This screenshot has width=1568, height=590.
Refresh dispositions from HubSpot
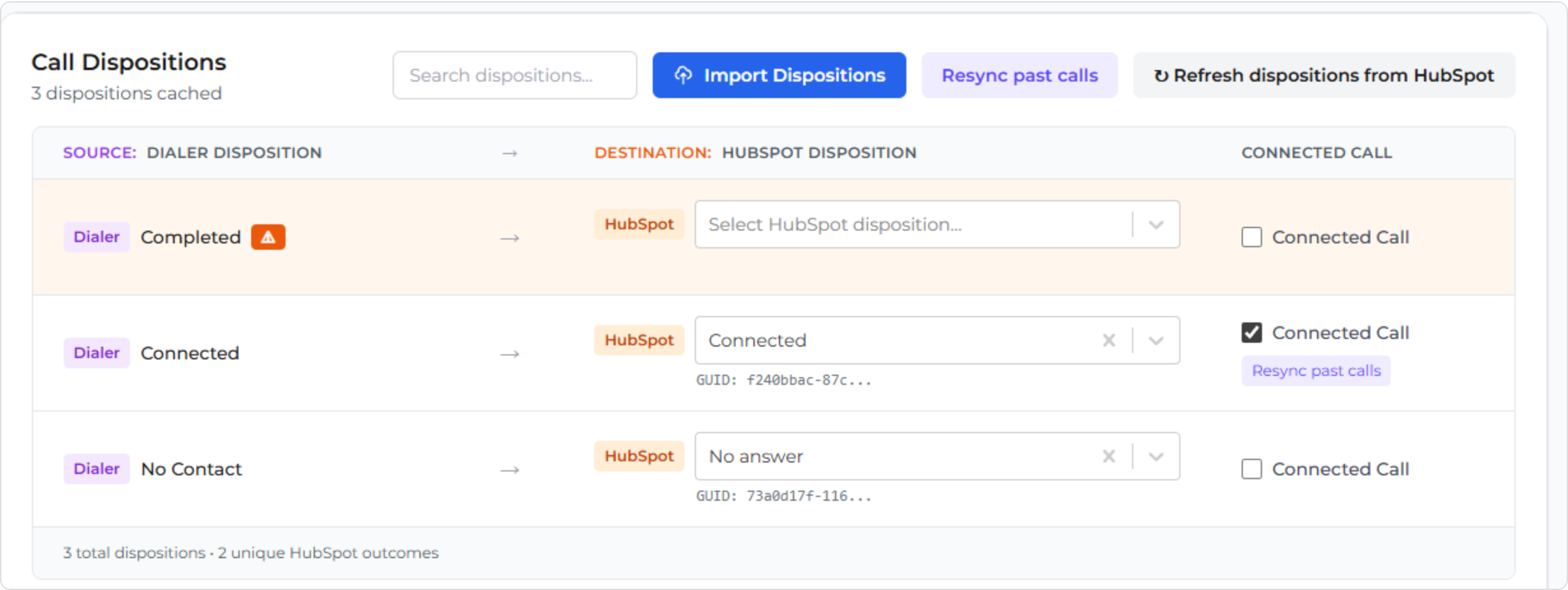(x=1324, y=75)
